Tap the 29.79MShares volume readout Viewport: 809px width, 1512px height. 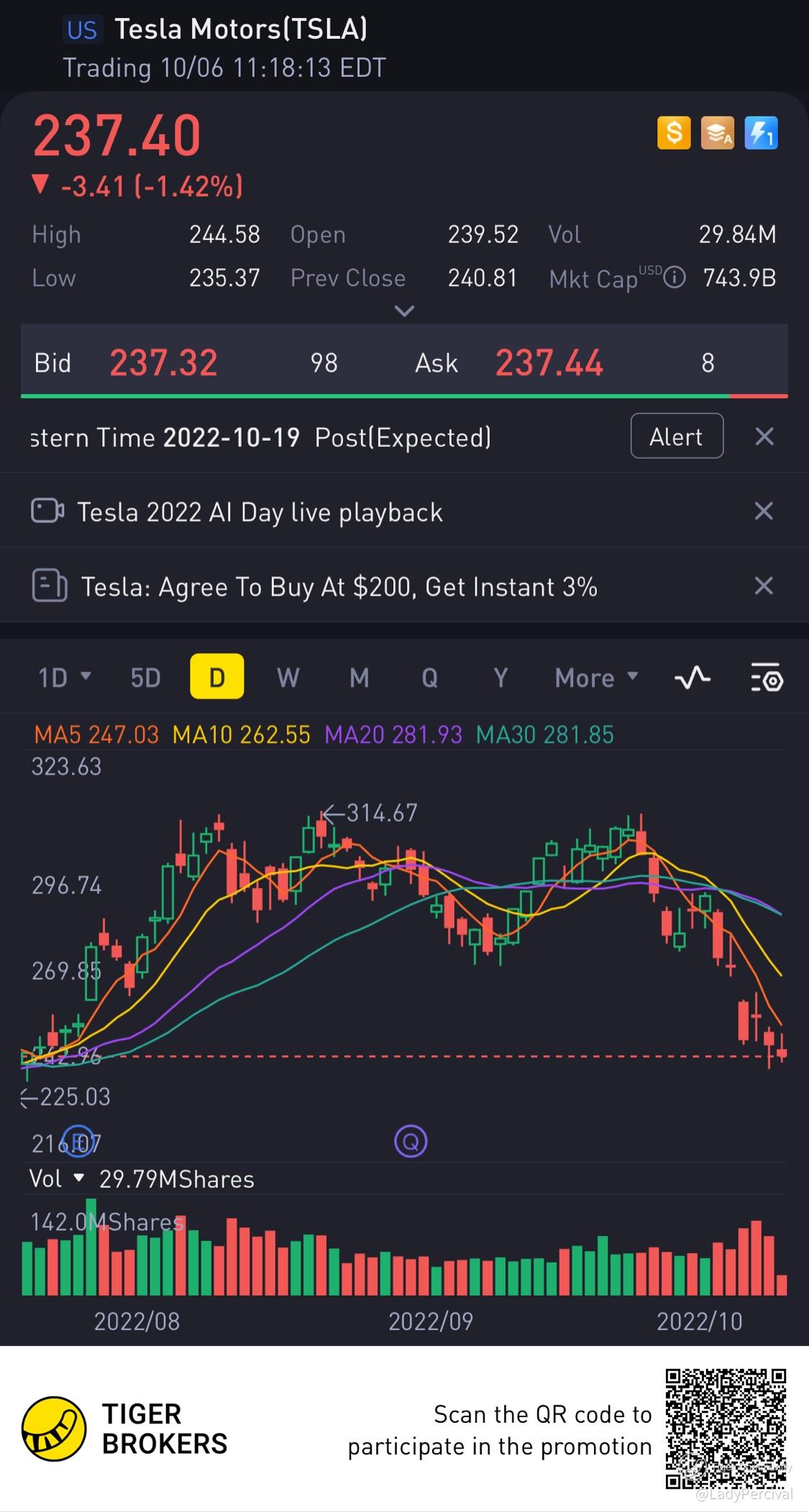click(177, 1179)
